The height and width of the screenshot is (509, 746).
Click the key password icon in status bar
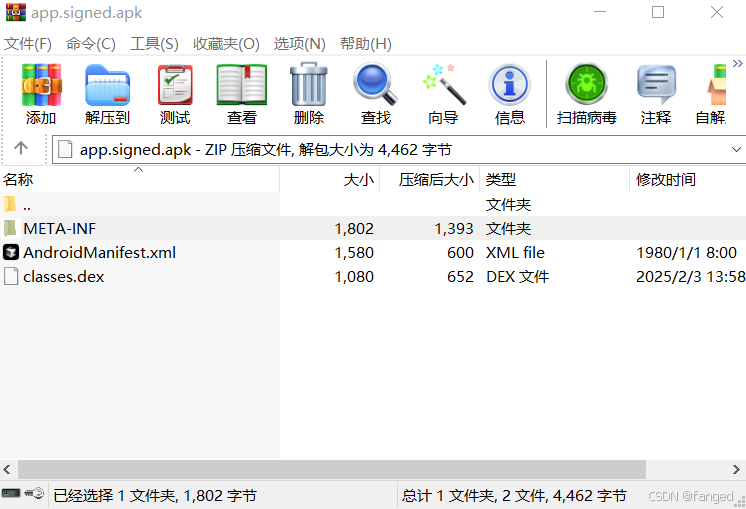point(34,493)
